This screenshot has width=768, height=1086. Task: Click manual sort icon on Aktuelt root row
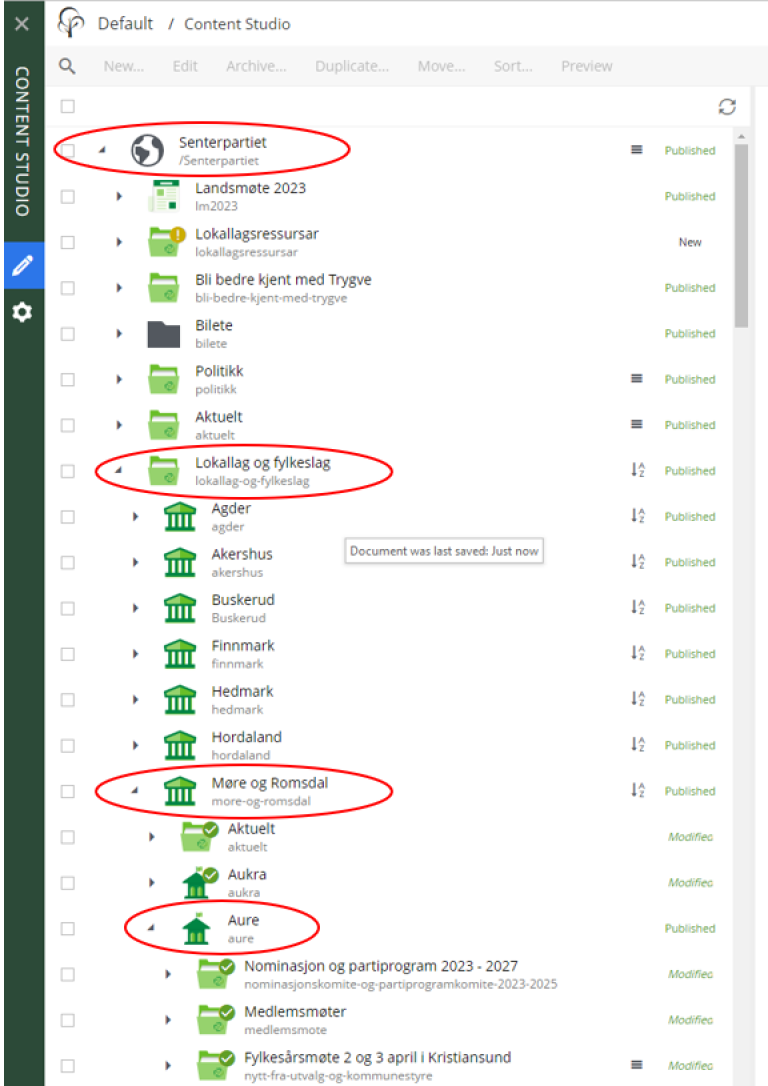(636, 425)
